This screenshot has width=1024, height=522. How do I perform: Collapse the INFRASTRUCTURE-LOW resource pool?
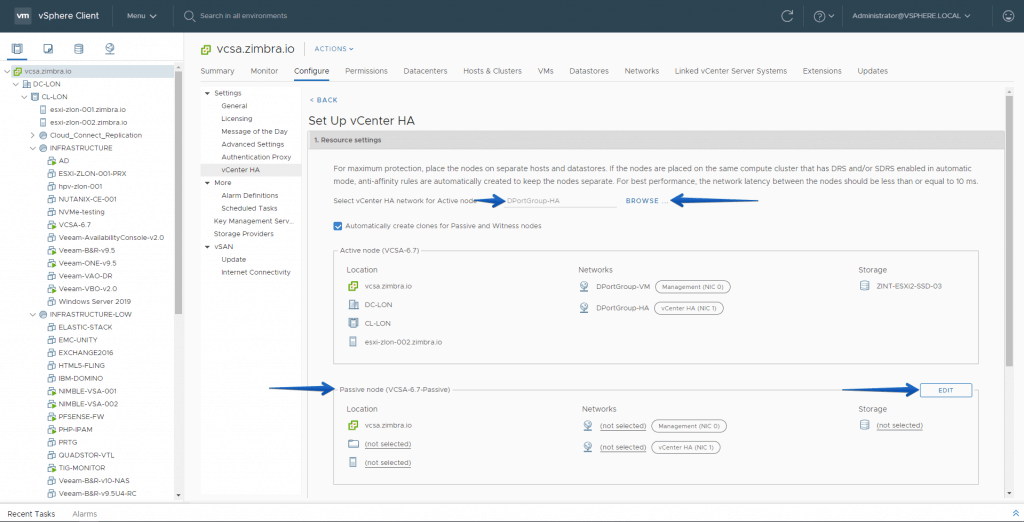click(x=33, y=314)
